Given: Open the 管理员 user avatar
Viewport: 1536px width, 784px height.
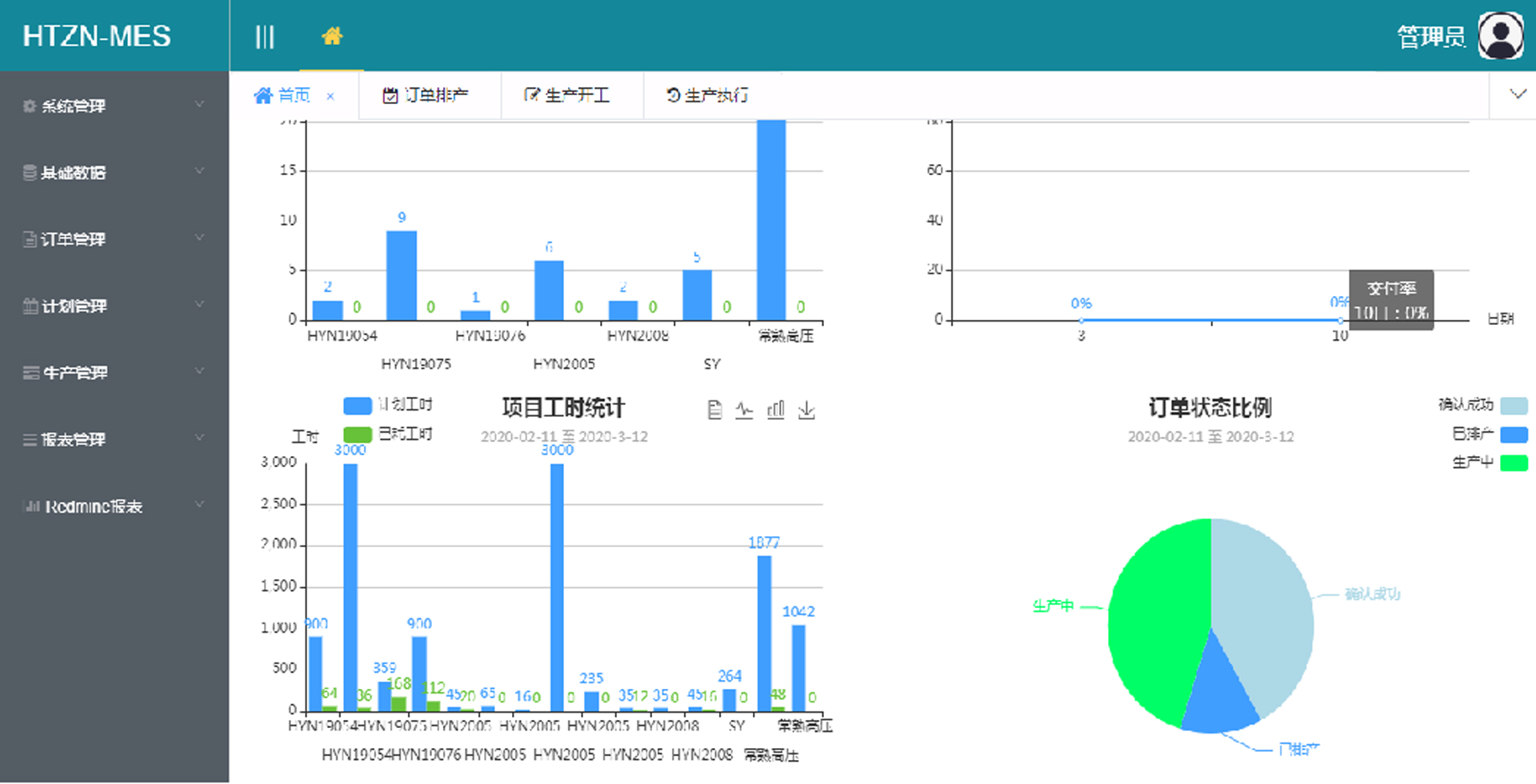Looking at the screenshot, I should (1500, 36).
